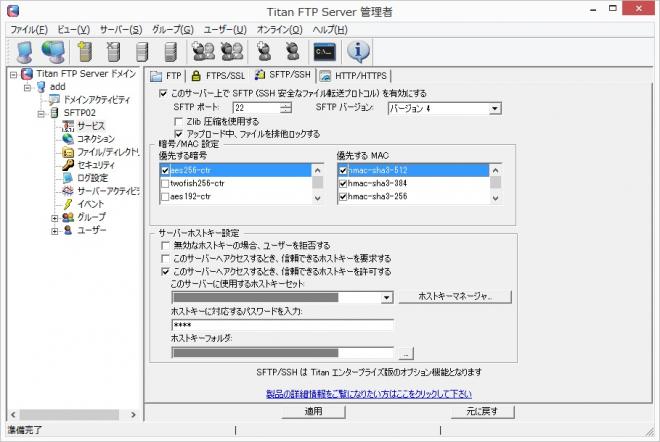Screen dimensions: 660x442
Task: Uncheck the hmac-sha3-256 MAC checkbox
Action: point(343,197)
